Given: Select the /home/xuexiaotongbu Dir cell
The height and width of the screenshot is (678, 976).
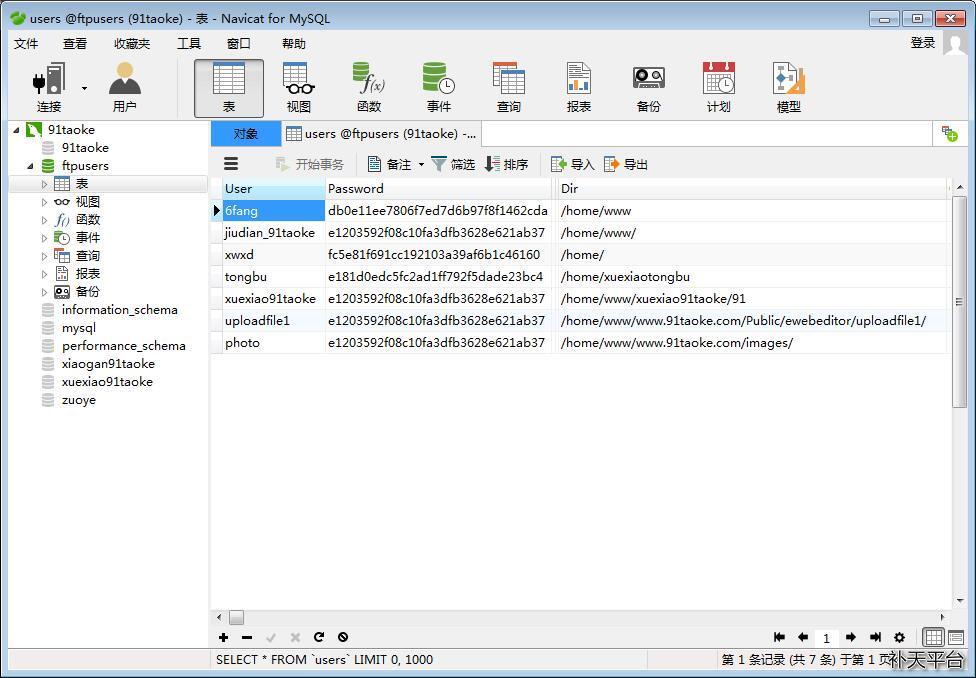Looking at the screenshot, I should (751, 276).
